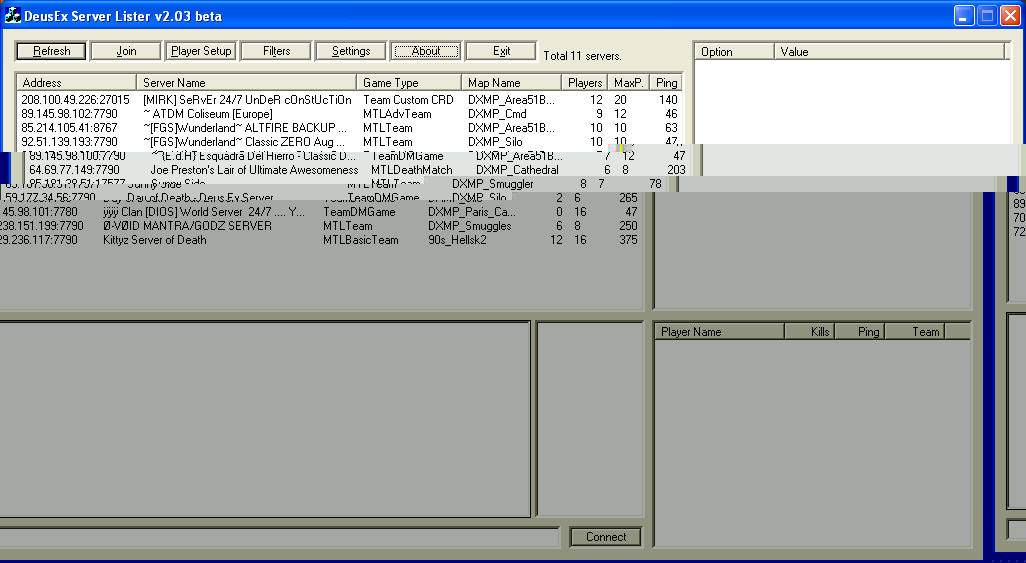Image resolution: width=1026 pixels, height=563 pixels.
Task: Click the Exit button
Action: click(x=501, y=51)
